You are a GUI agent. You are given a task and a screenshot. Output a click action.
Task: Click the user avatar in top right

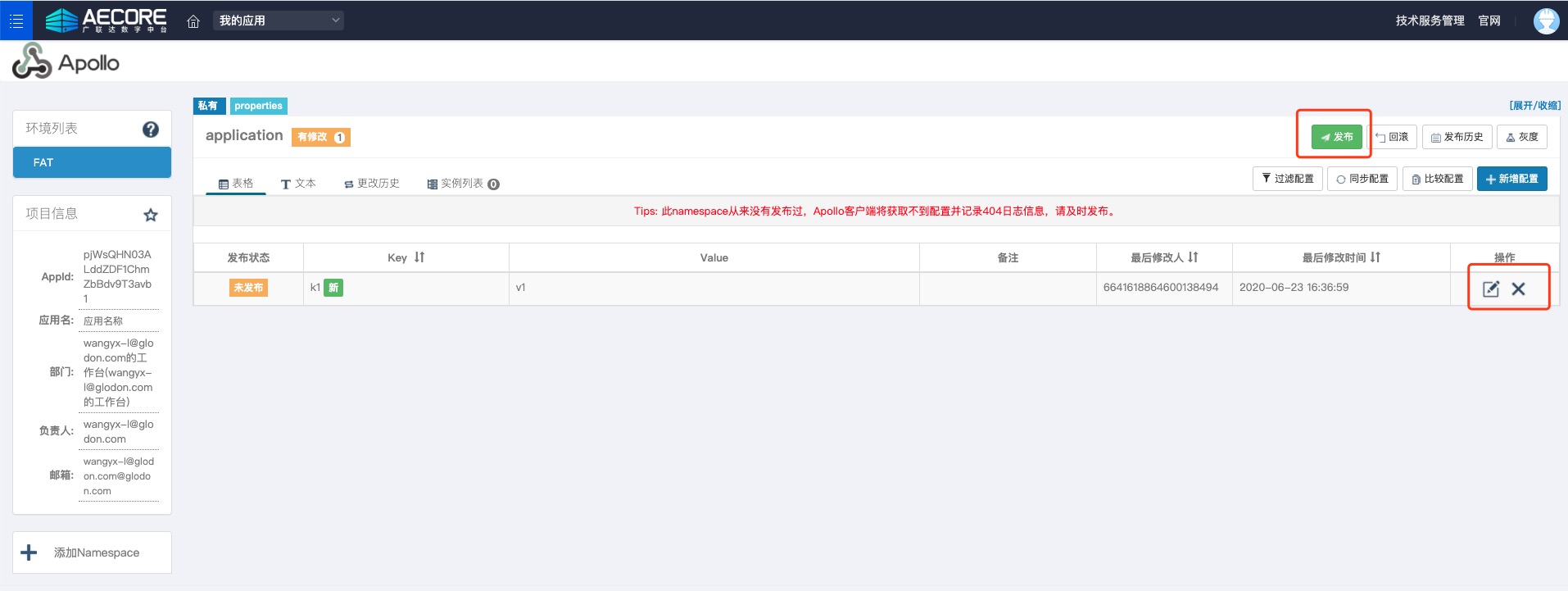pos(1546,20)
